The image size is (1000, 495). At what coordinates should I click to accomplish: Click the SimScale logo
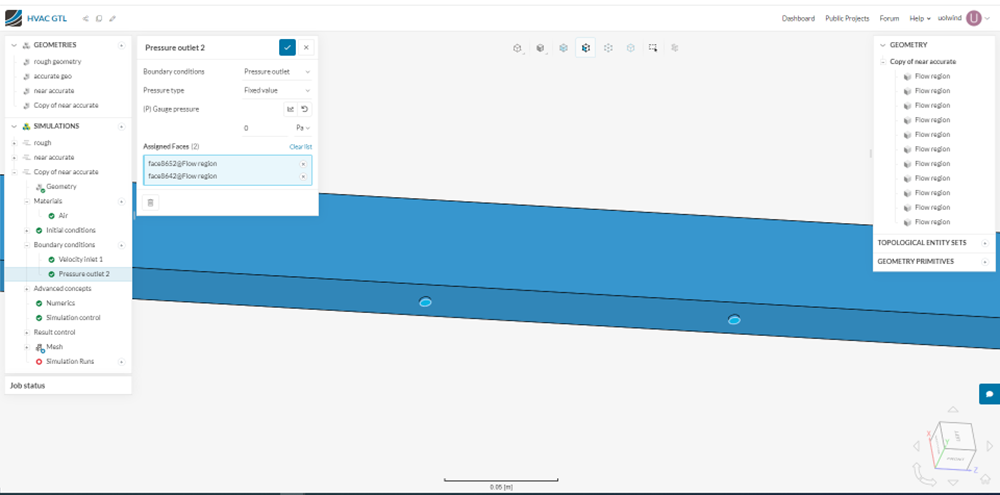pyautogui.click(x=13, y=18)
